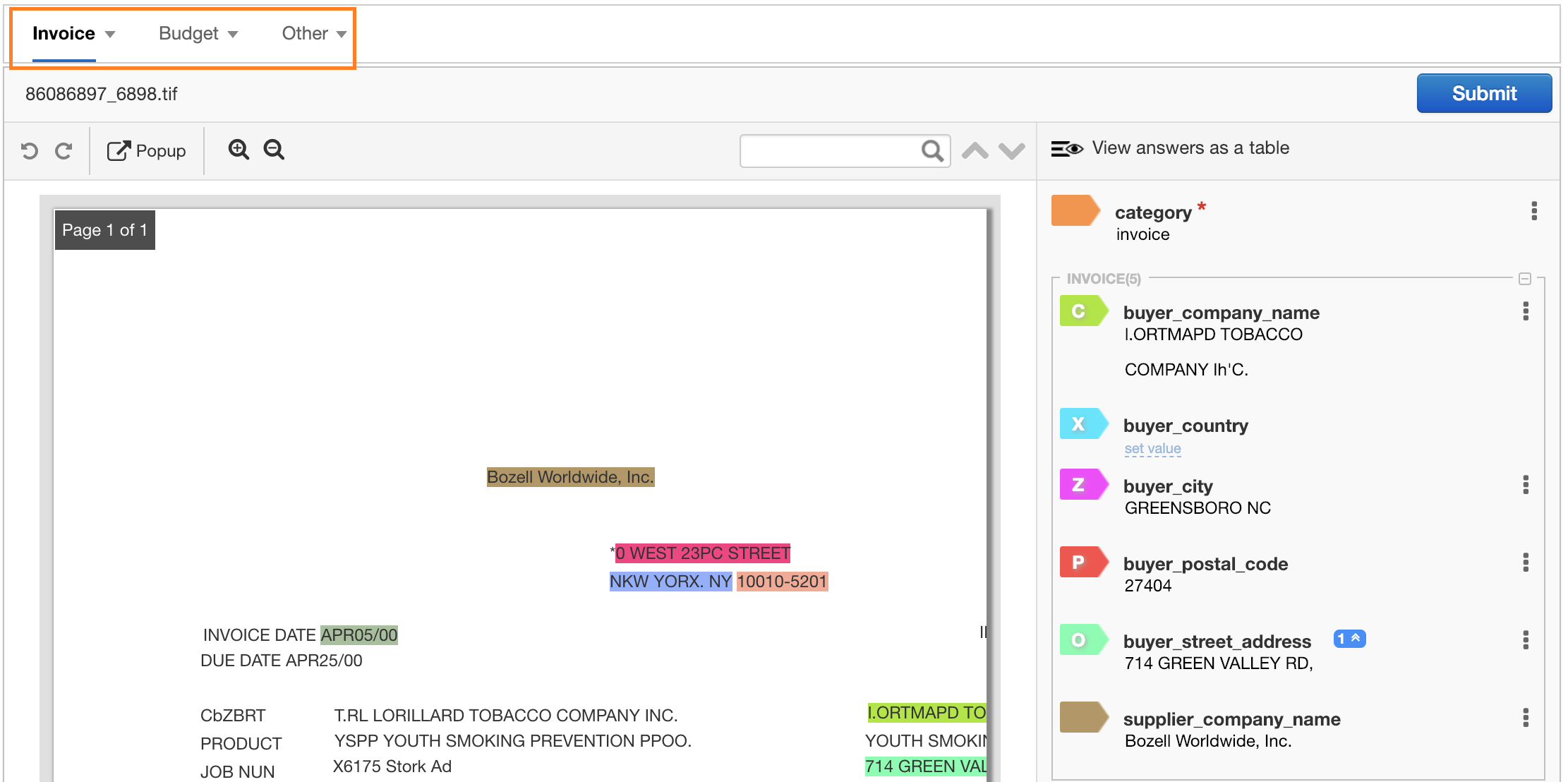The width and height of the screenshot is (1568, 782).
Task: Zoom out of the document
Action: 274,150
